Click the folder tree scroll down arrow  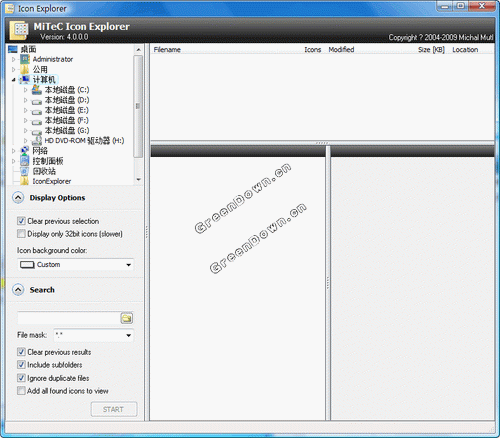[x=138, y=179]
